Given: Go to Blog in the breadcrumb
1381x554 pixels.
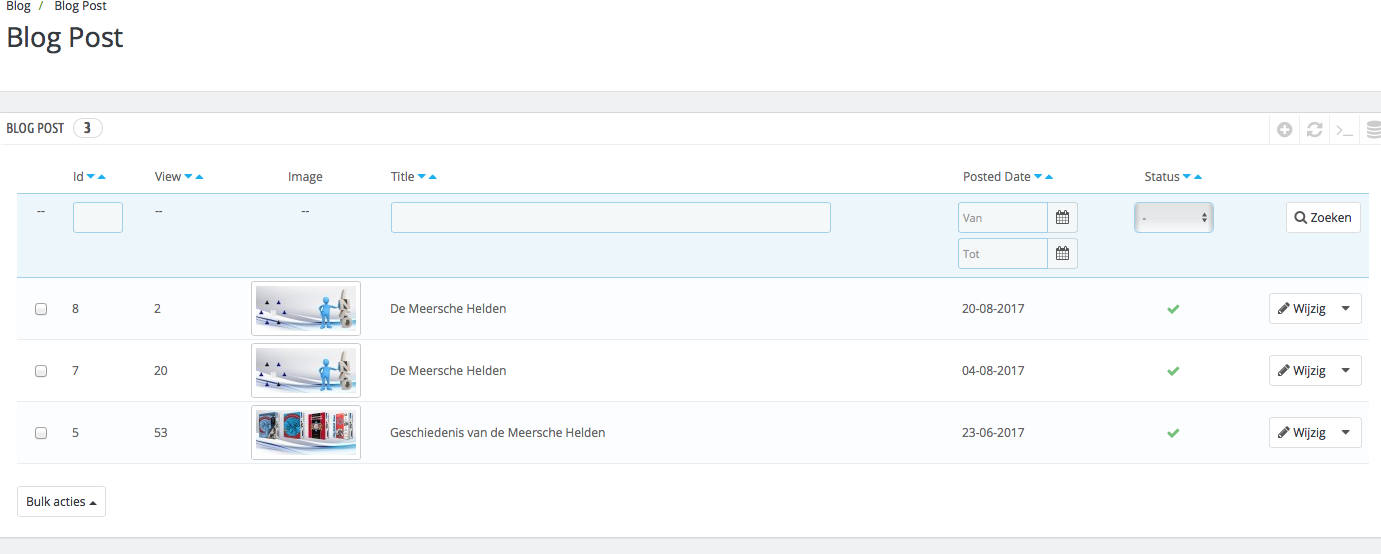Looking at the screenshot, I should 18,6.
